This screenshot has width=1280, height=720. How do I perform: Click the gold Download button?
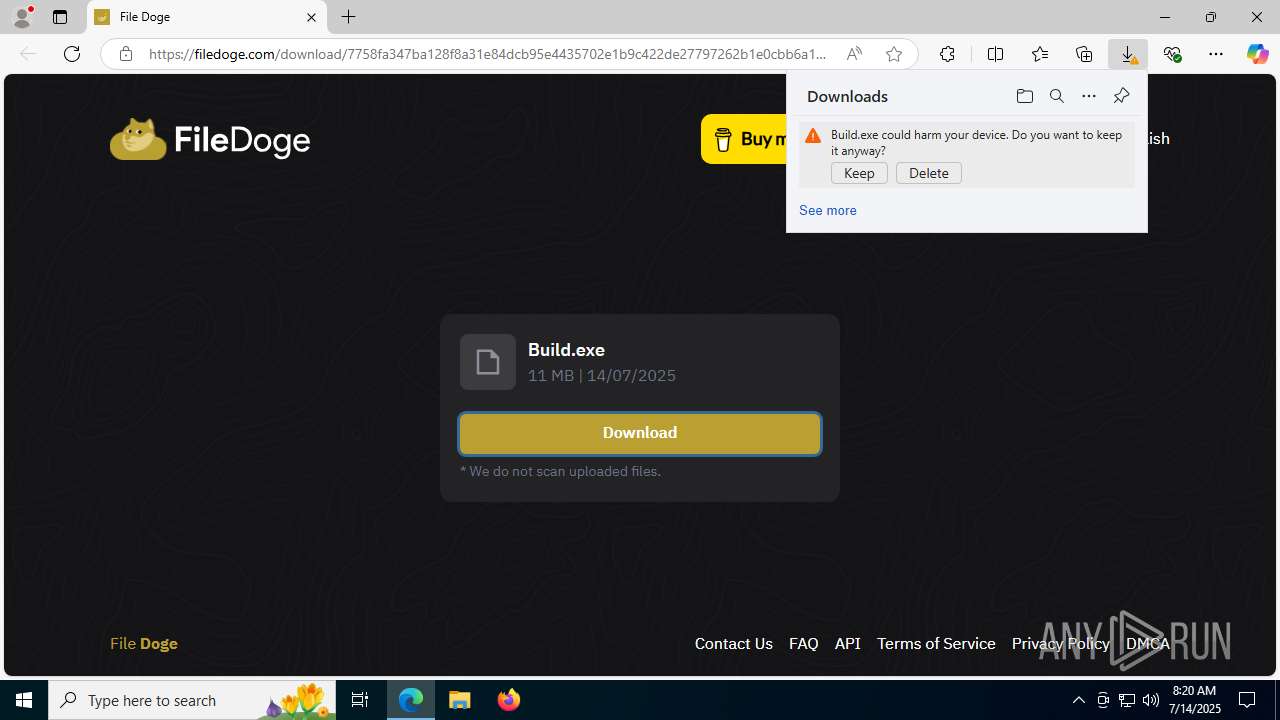click(640, 433)
